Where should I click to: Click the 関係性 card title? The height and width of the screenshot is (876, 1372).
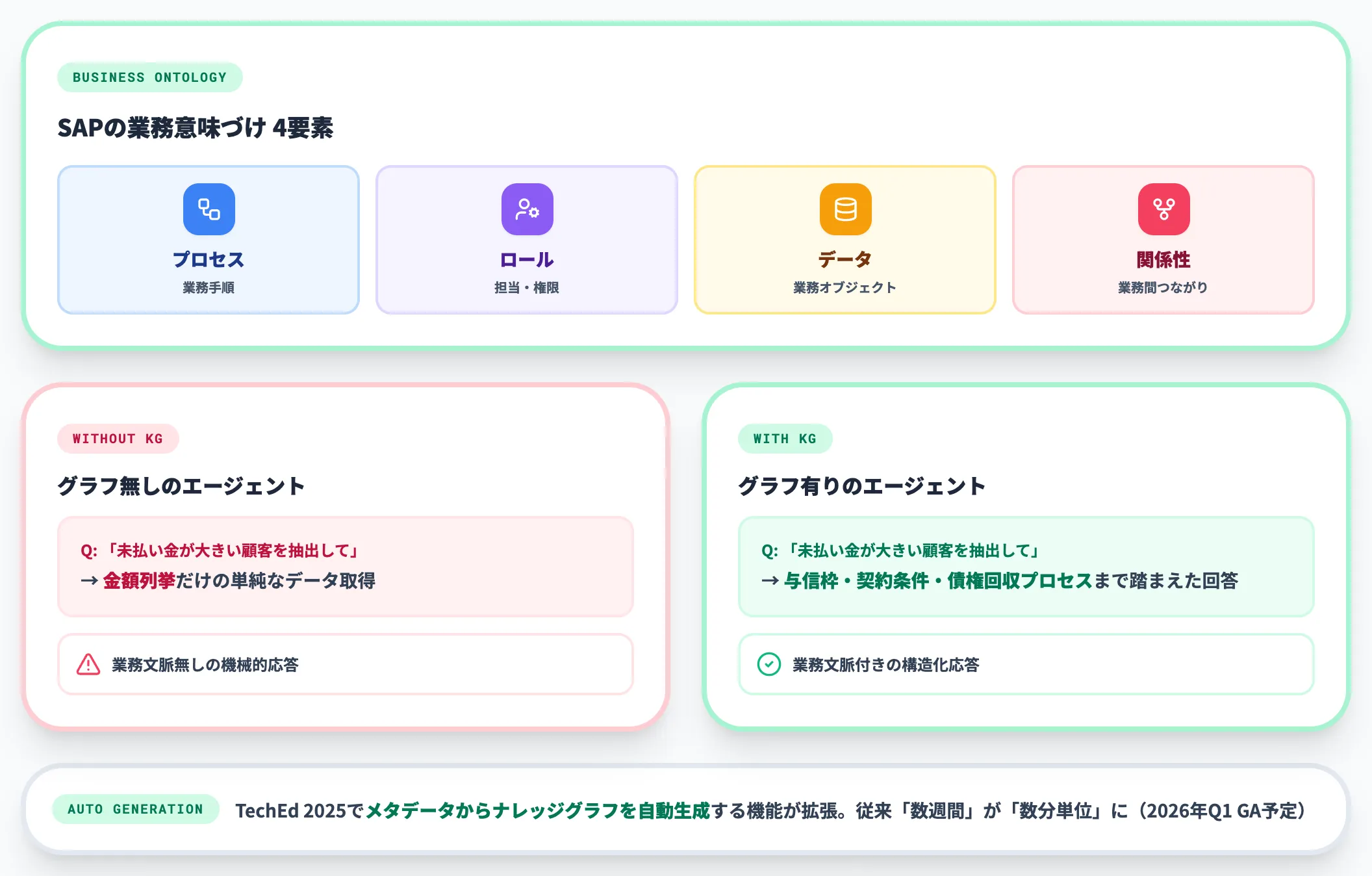(x=1163, y=259)
